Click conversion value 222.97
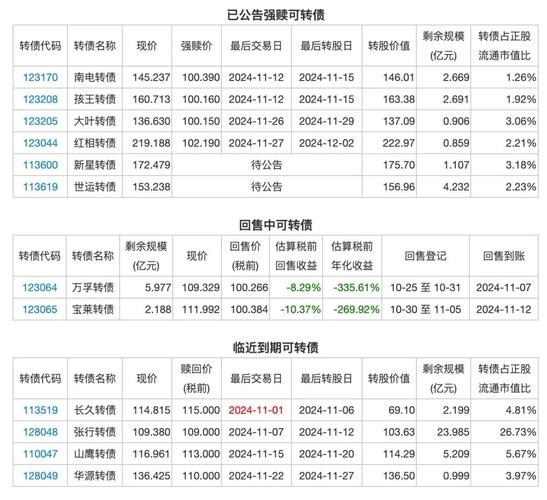Viewport: 547px width, 500px height. click(x=399, y=143)
